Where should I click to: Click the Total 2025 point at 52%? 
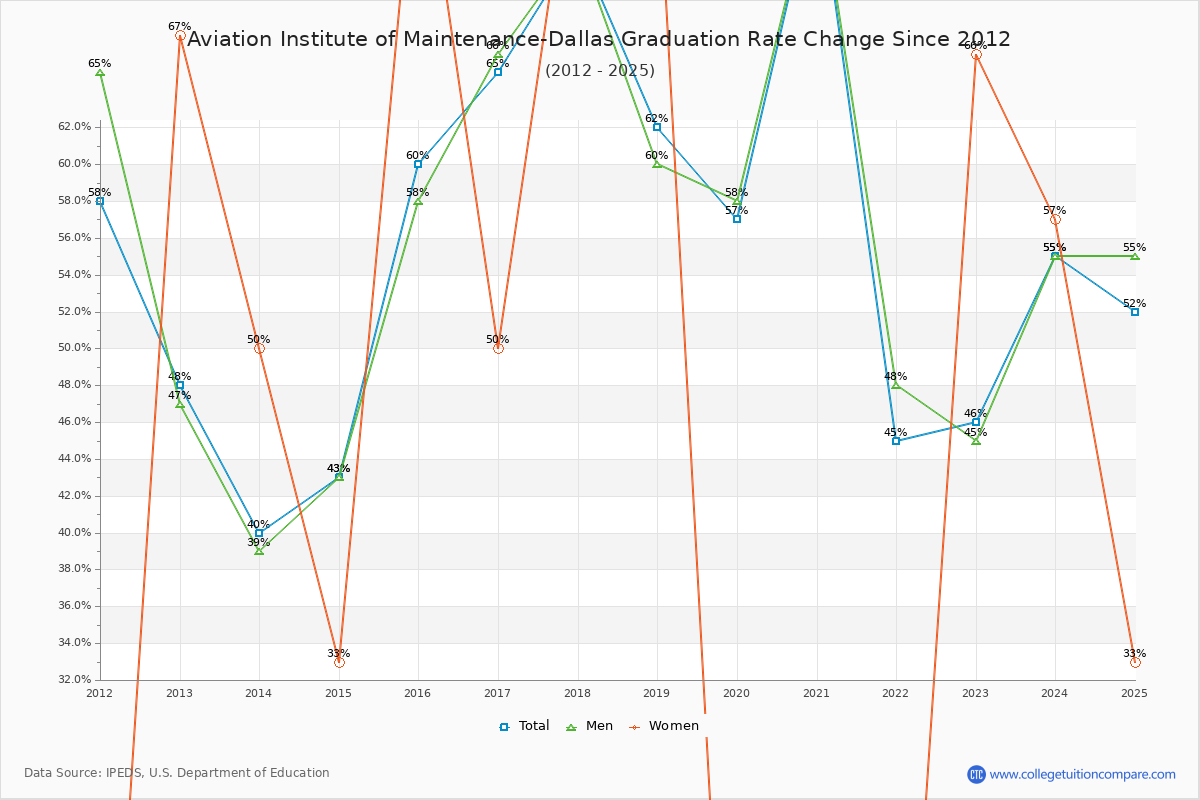point(1135,312)
